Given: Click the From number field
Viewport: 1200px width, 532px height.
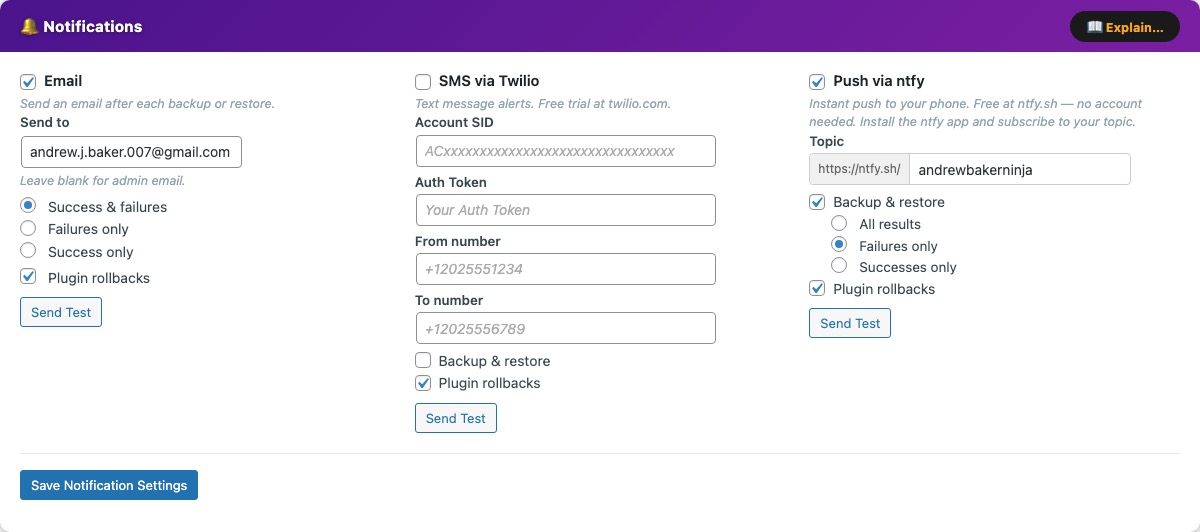Looking at the screenshot, I should point(565,269).
